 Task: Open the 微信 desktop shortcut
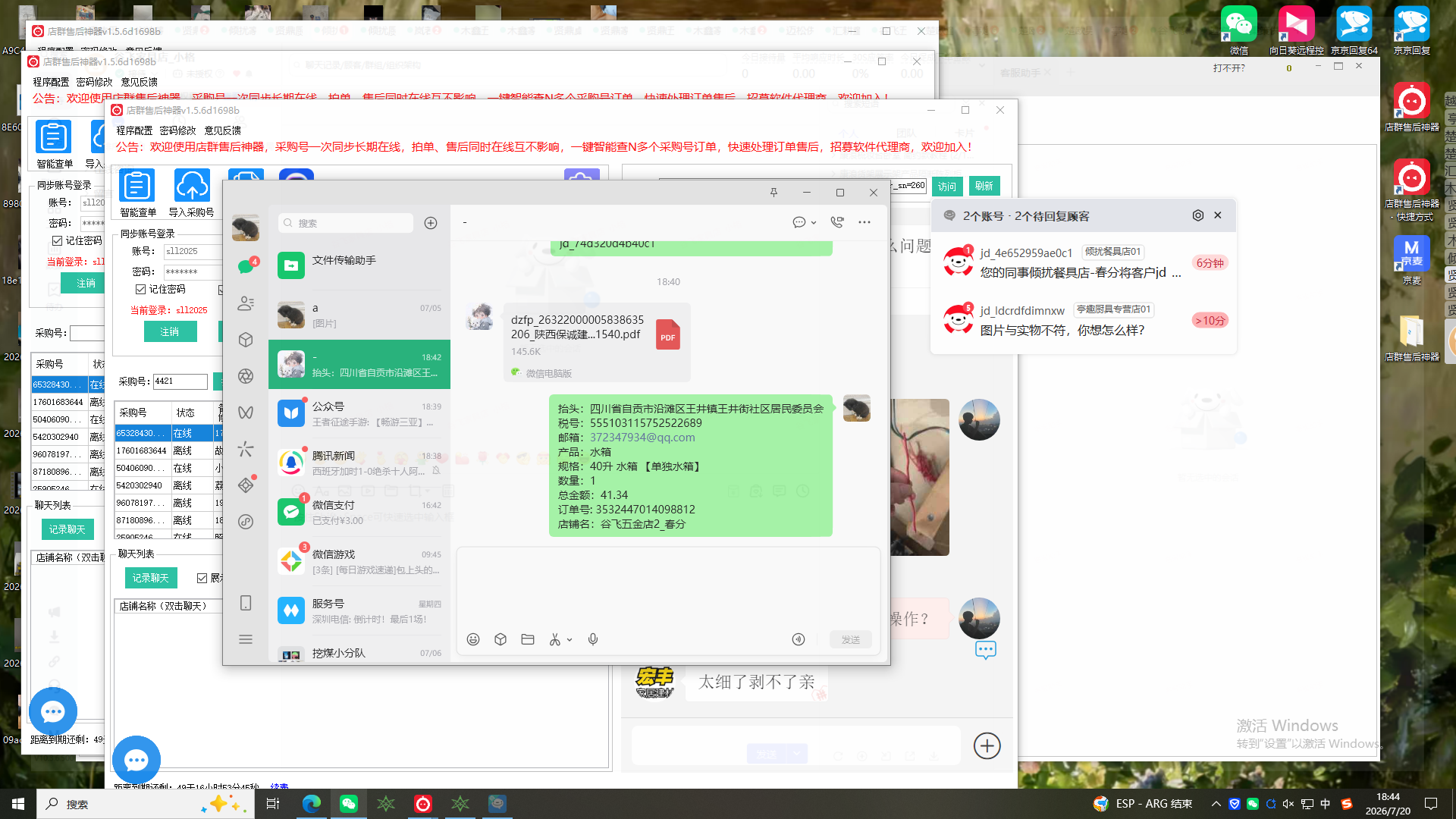coord(1239,31)
